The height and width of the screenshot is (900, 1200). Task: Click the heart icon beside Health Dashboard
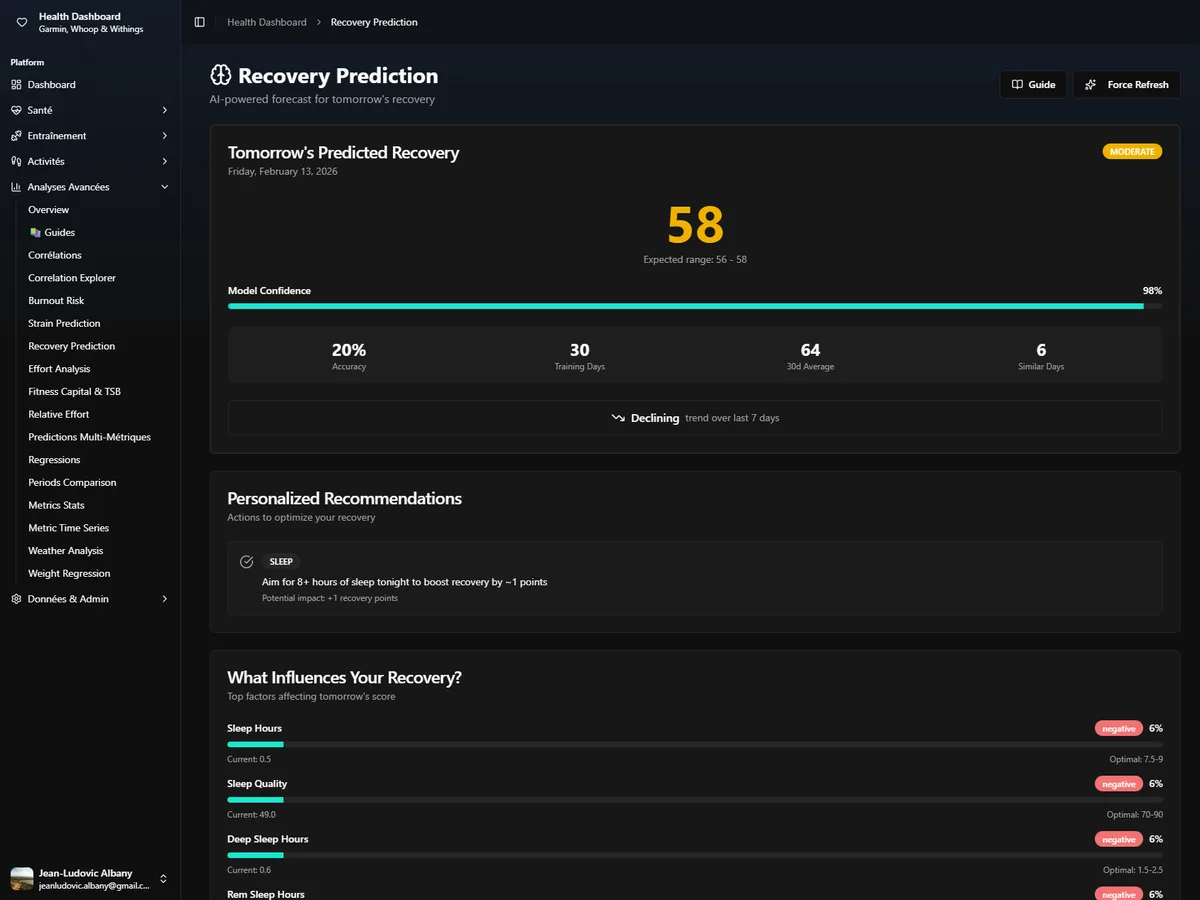click(21, 22)
